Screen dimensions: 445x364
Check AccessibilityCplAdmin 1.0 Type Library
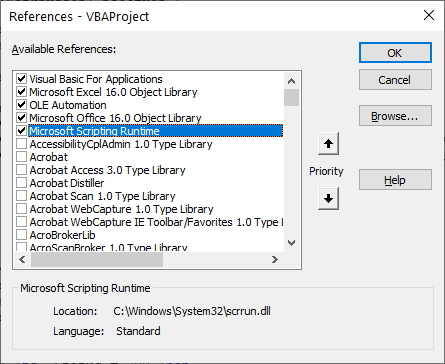tap(21, 144)
